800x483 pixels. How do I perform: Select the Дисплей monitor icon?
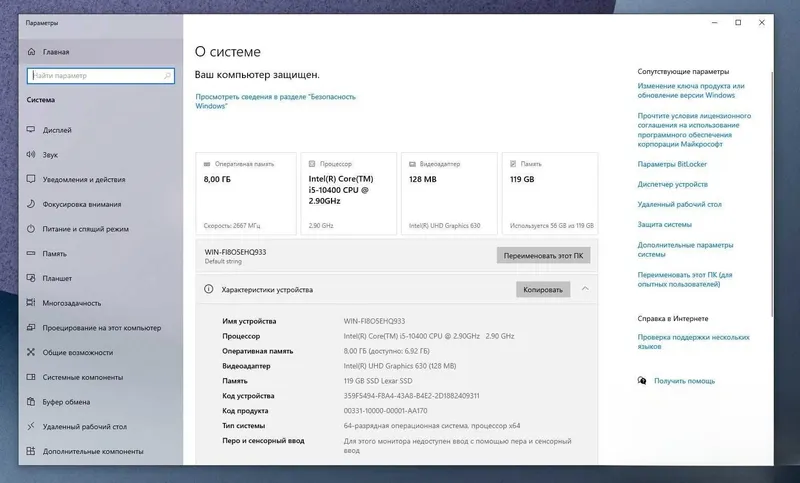pyautogui.click(x=31, y=130)
